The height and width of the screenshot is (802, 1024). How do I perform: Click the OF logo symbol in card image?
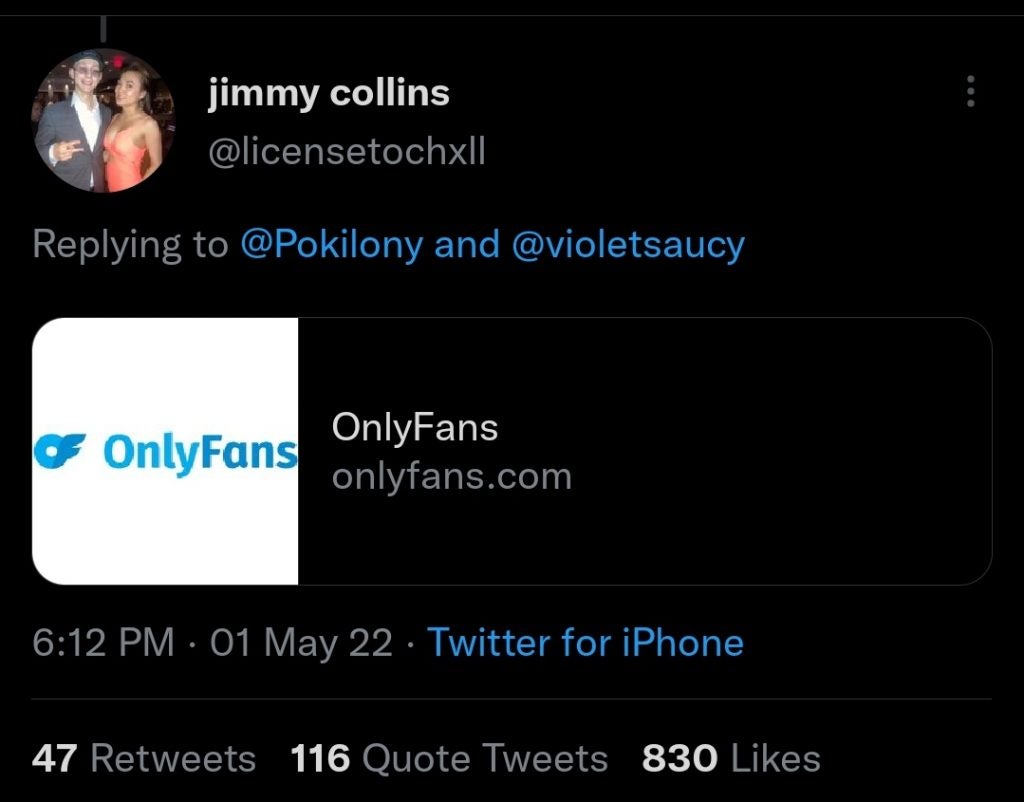tap(60, 451)
